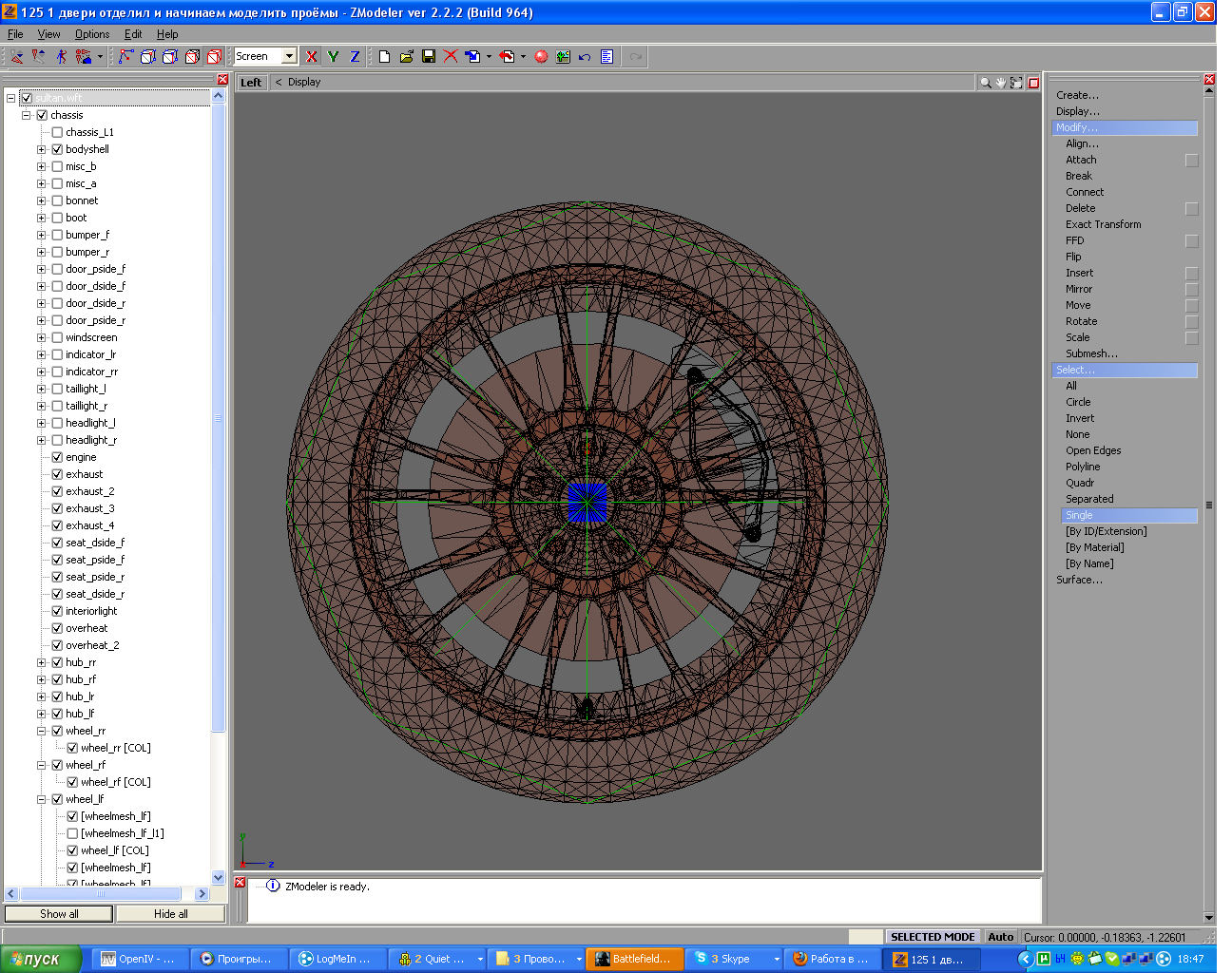The image size is (1232, 973).
Task: Toggle the green Y axis button
Action: 333,57
